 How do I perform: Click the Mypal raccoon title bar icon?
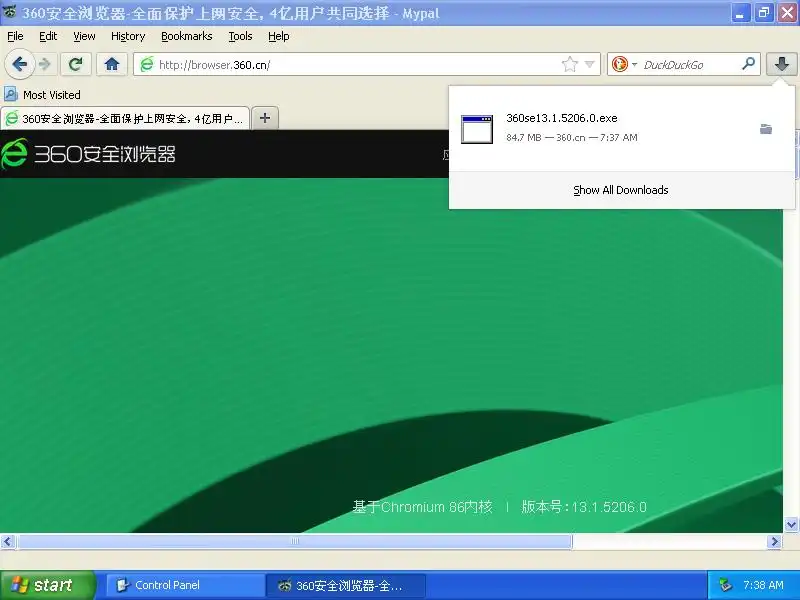10,11
